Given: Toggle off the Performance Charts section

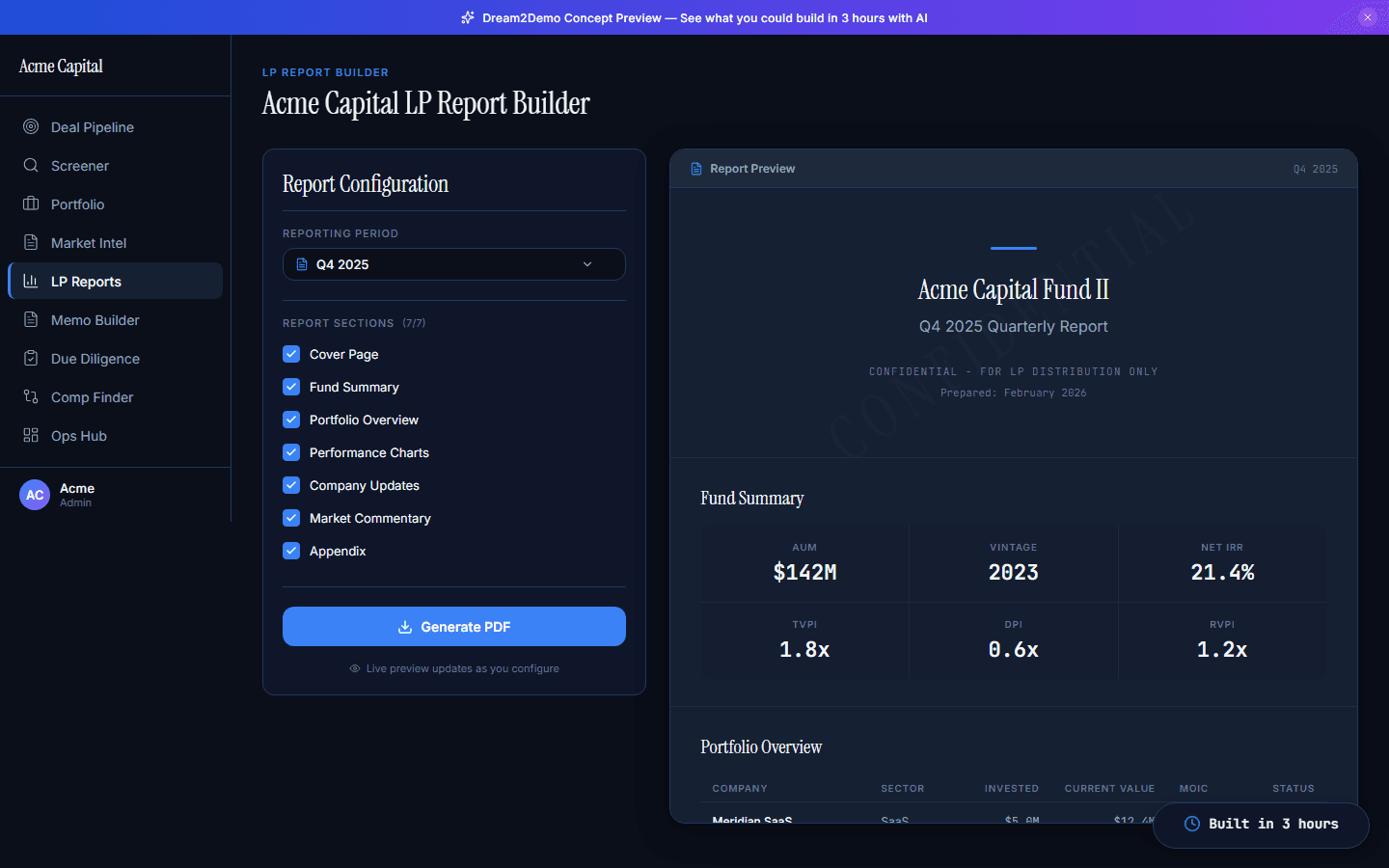Looking at the screenshot, I should tap(291, 452).
